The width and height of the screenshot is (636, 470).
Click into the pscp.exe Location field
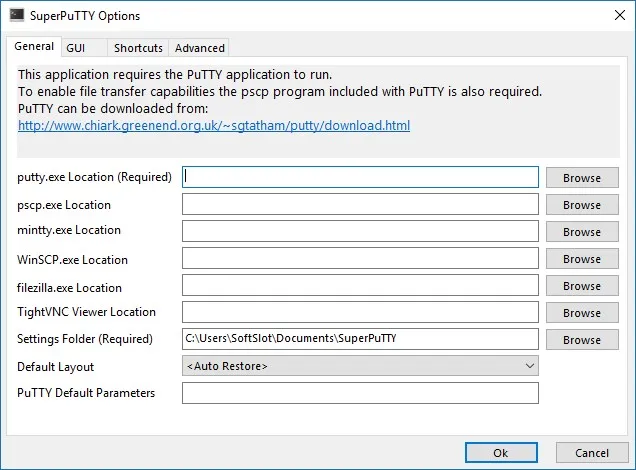pyautogui.click(x=360, y=204)
